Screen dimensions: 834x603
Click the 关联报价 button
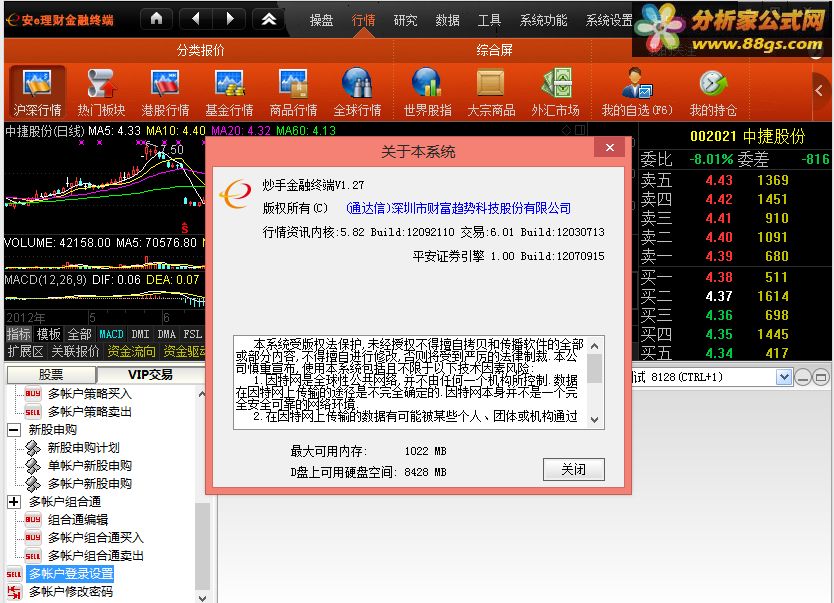(74, 351)
